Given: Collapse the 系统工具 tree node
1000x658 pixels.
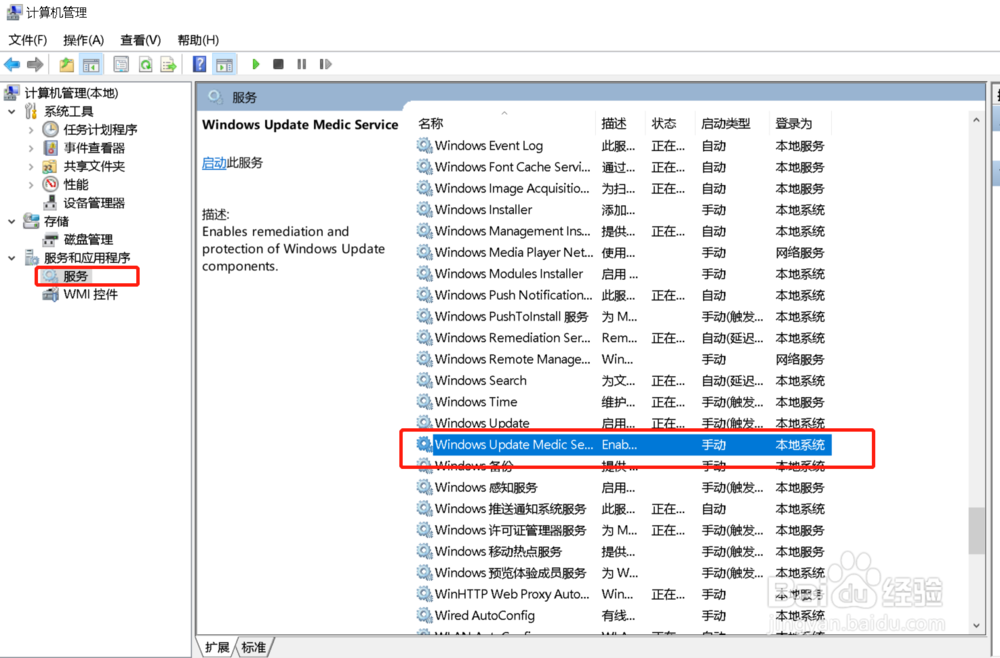Looking at the screenshot, I should (x=11, y=112).
